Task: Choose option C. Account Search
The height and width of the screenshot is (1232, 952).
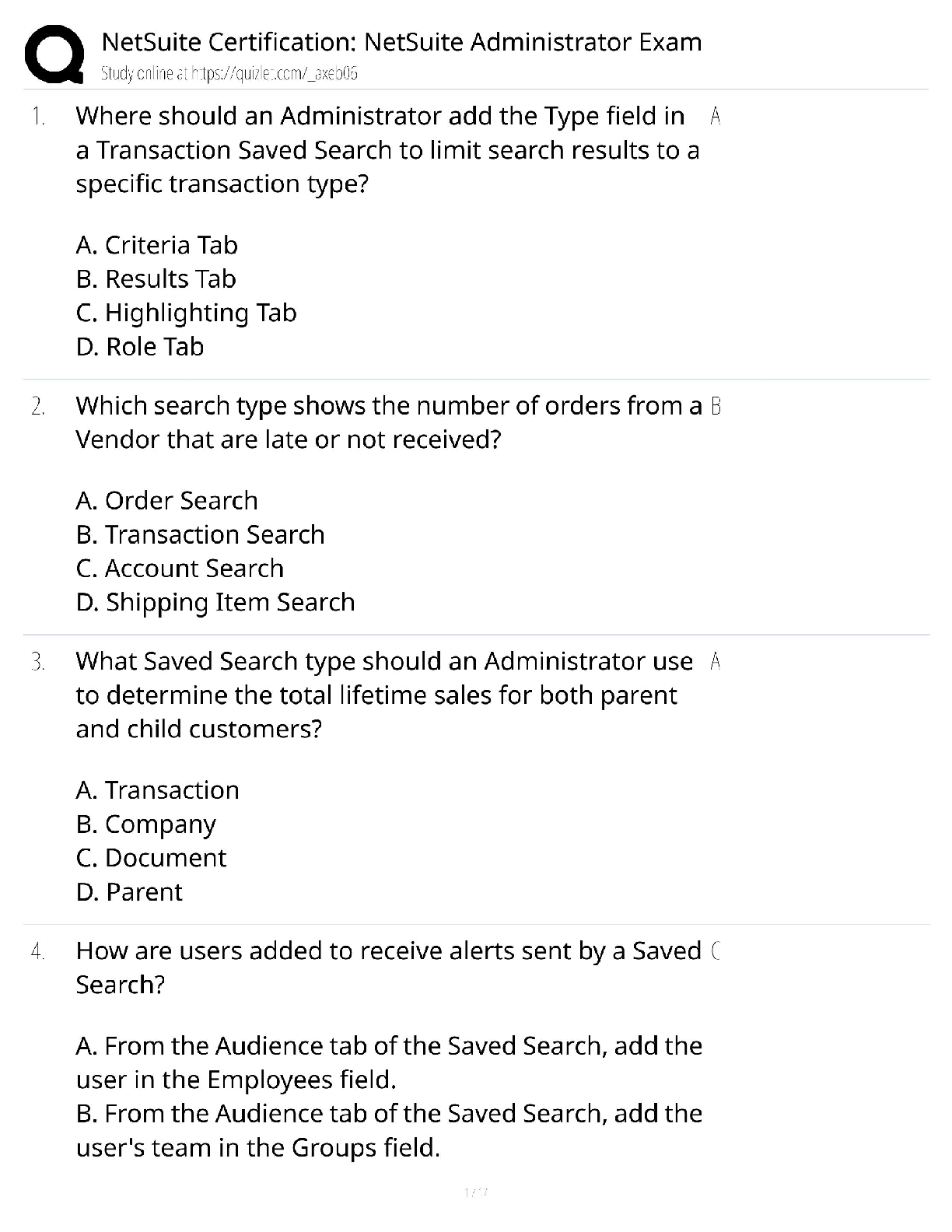Action: tap(180, 568)
